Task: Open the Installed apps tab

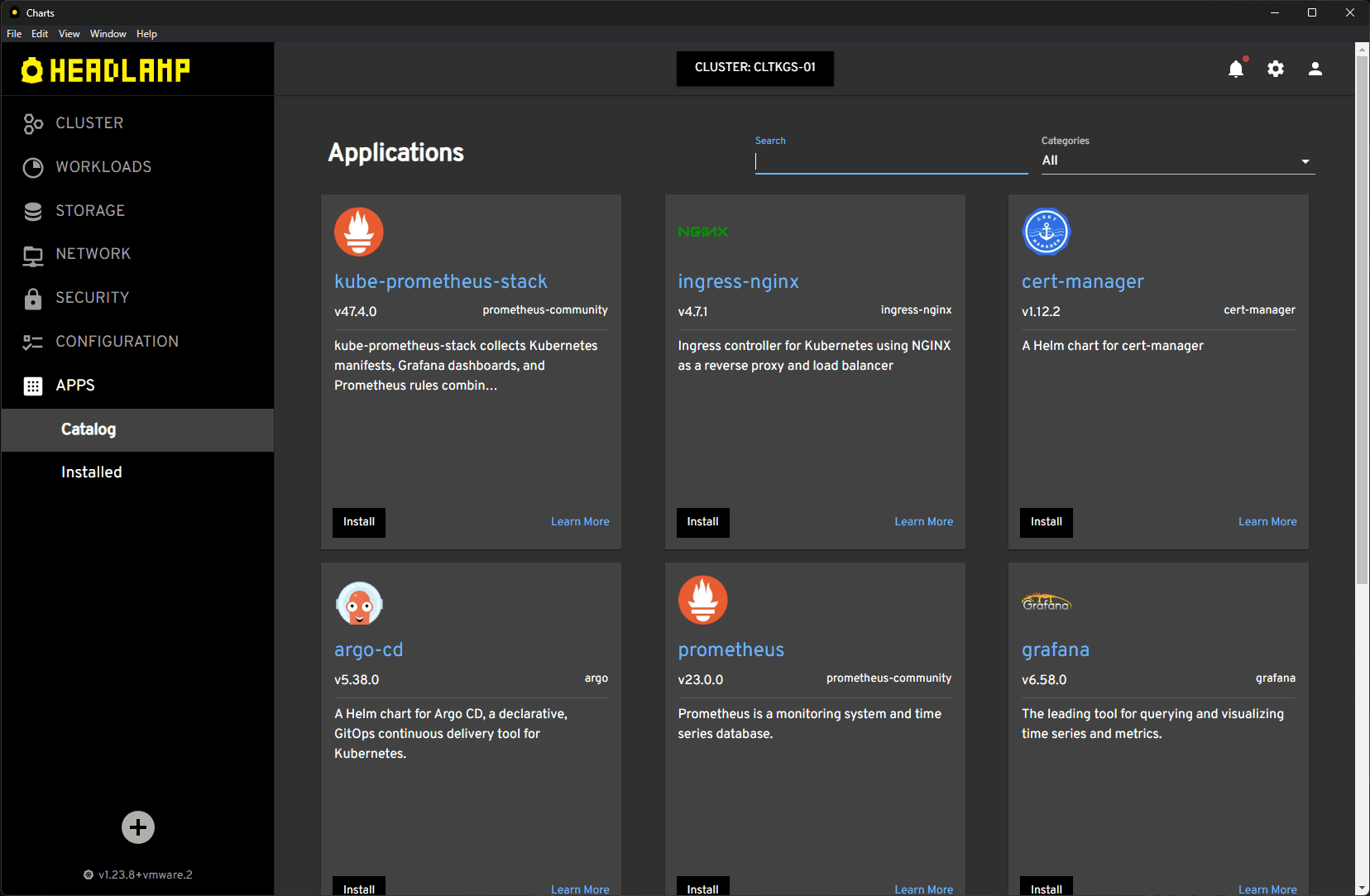Action: 92,472
